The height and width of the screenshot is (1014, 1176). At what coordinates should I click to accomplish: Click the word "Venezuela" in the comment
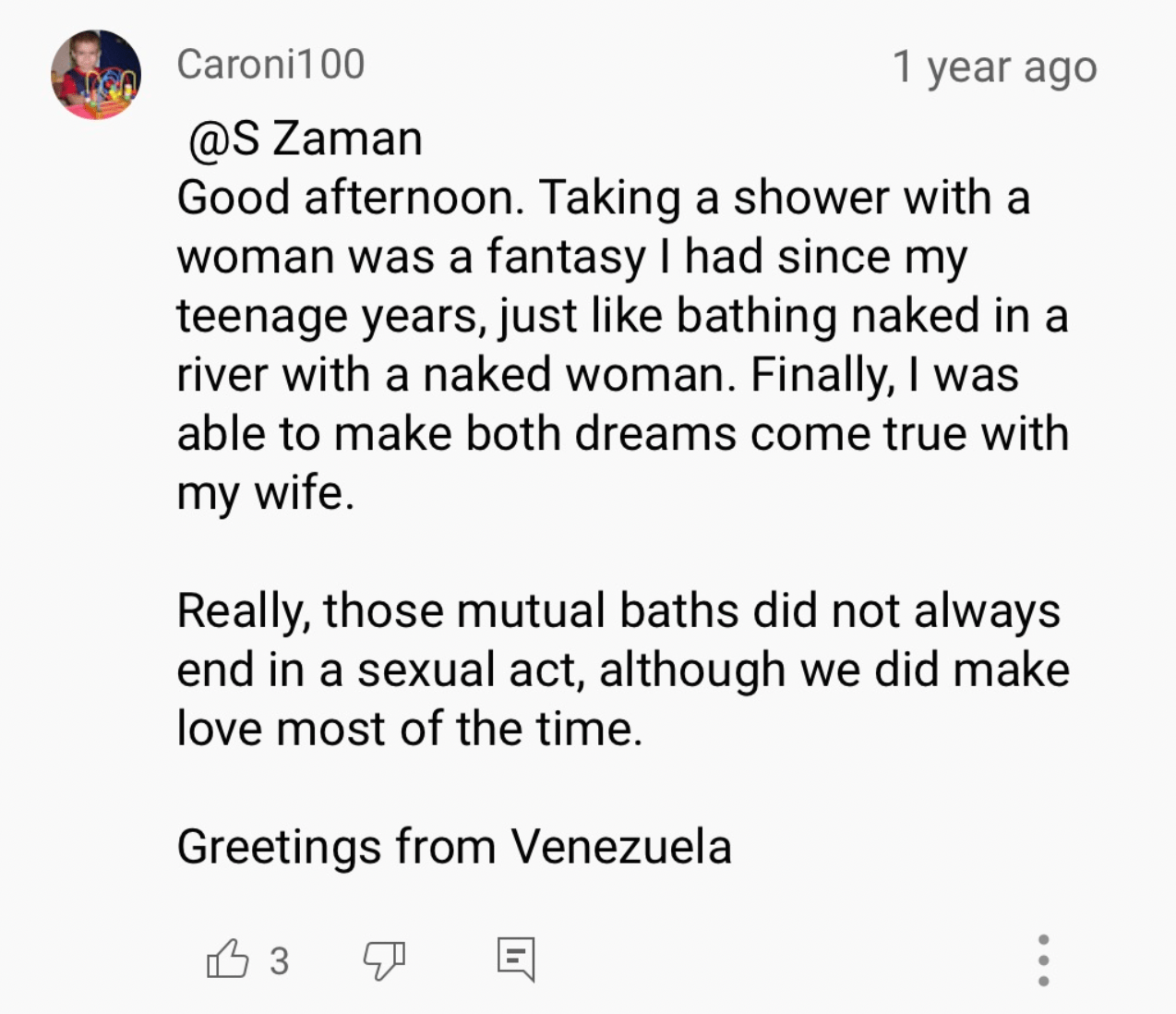coord(621,846)
